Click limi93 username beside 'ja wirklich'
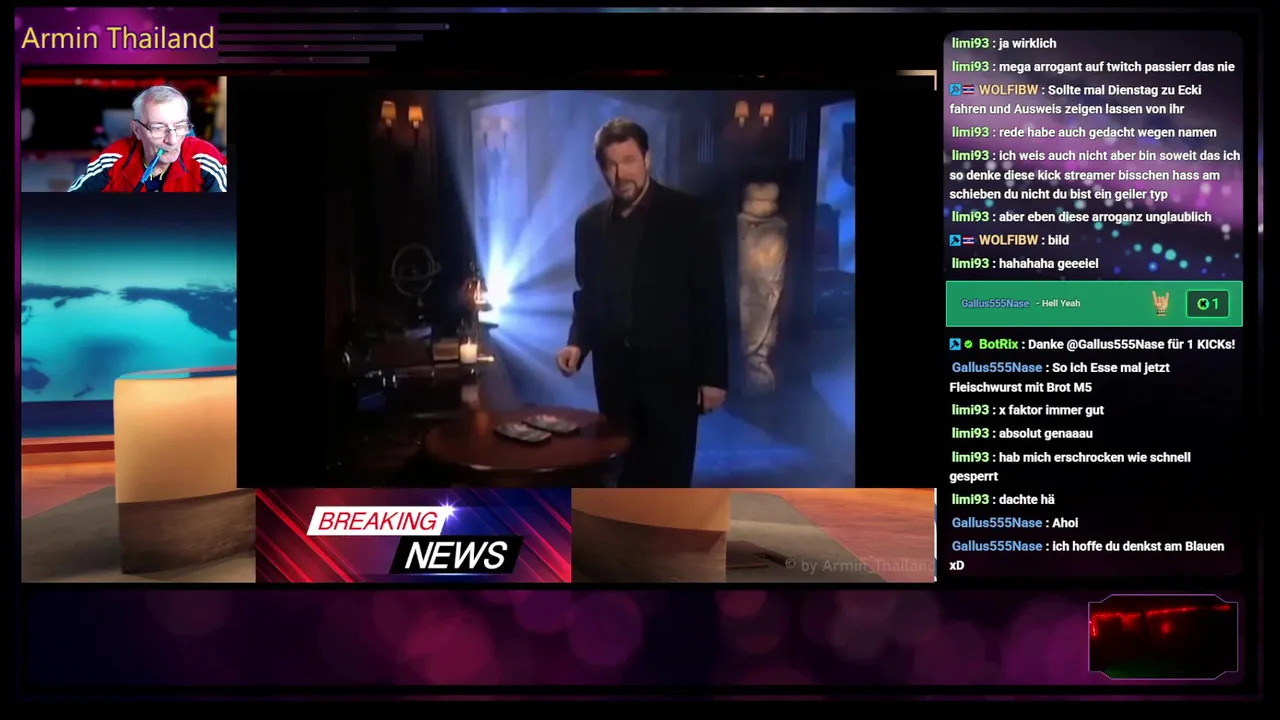1280x720 pixels. coord(970,44)
